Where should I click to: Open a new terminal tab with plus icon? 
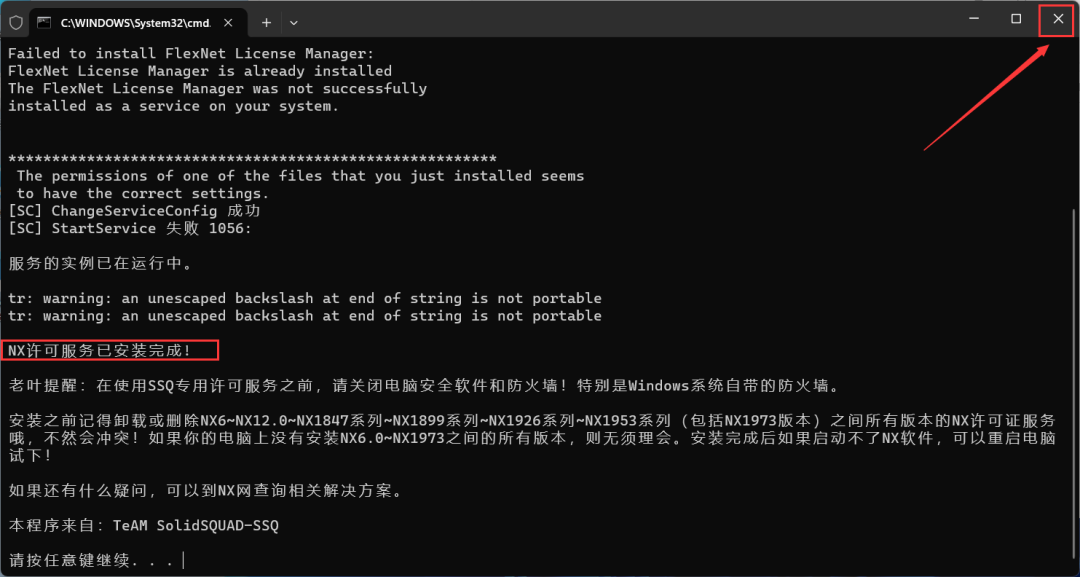(267, 23)
